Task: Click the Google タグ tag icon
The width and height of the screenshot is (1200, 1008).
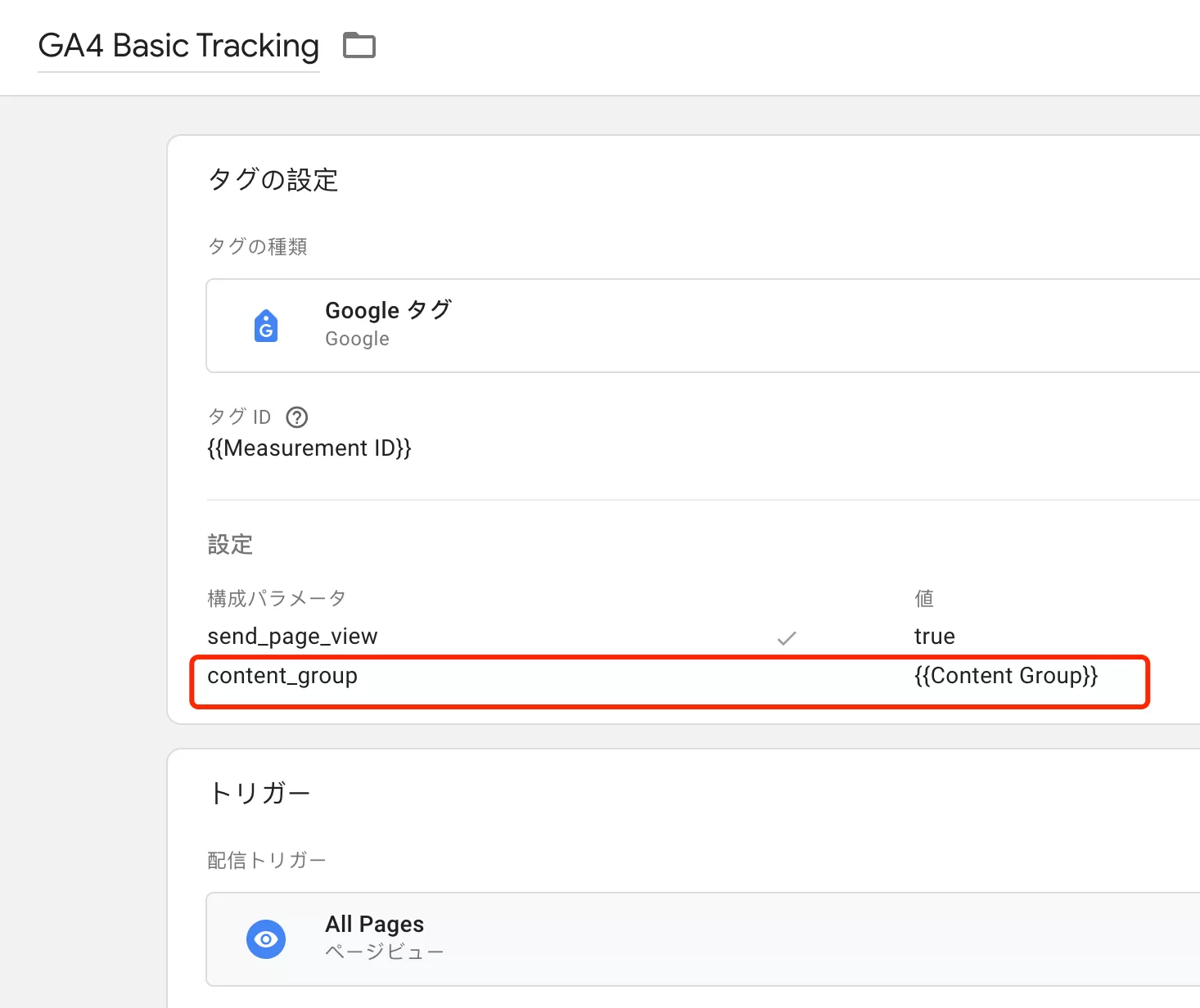Action: [266, 326]
